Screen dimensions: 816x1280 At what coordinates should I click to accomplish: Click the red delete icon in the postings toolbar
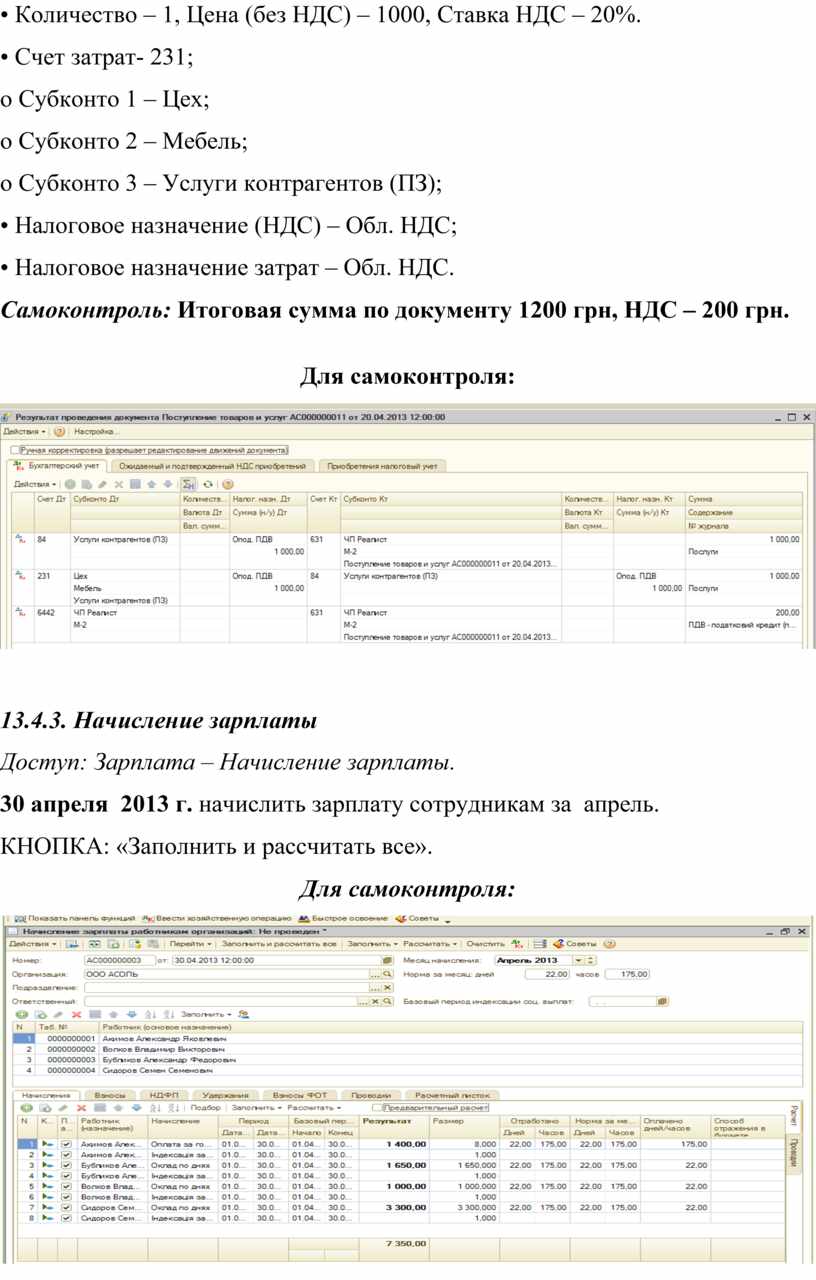tap(119, 484)
